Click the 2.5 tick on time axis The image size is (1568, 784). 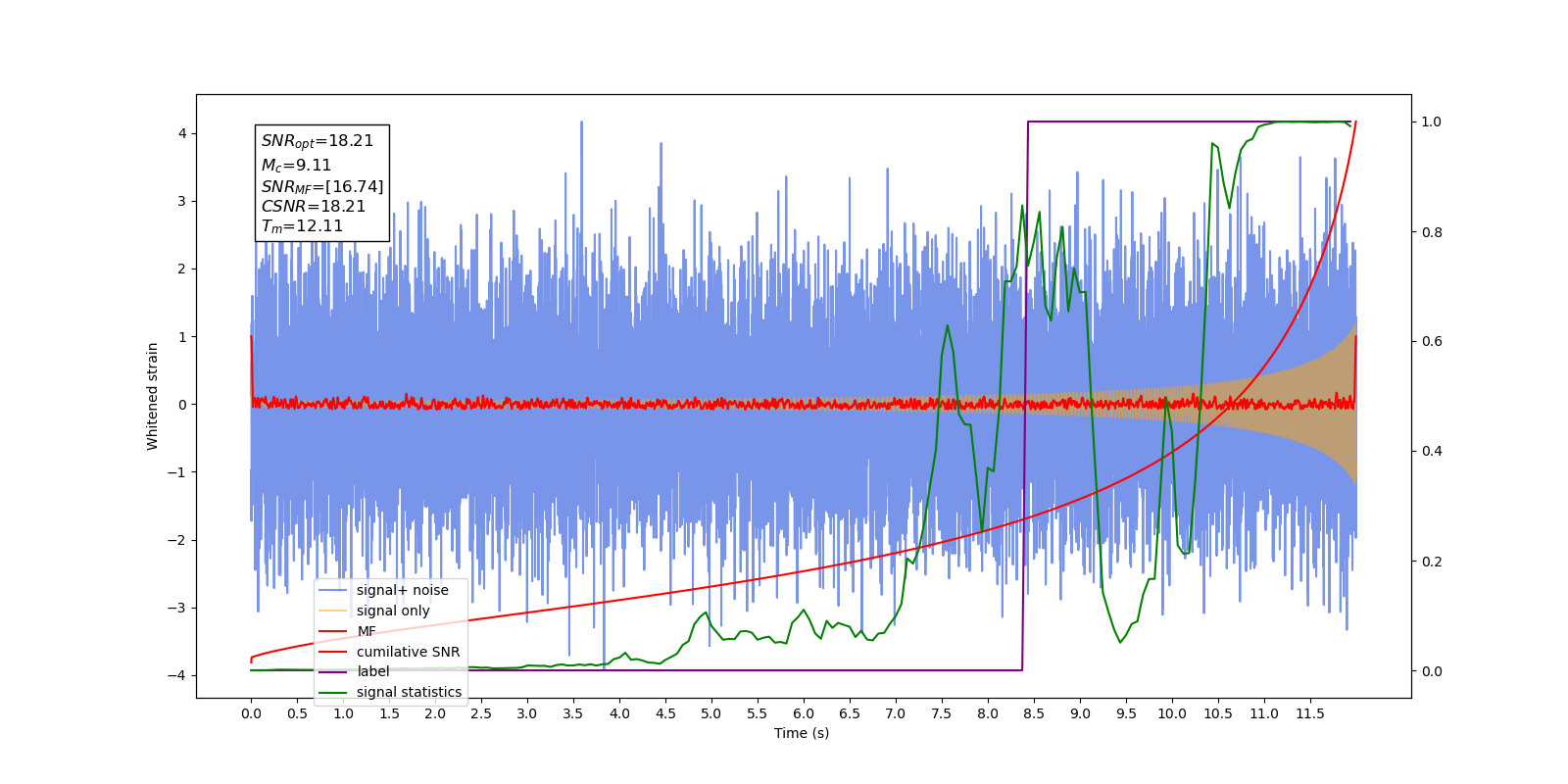[x=481, y=713]
